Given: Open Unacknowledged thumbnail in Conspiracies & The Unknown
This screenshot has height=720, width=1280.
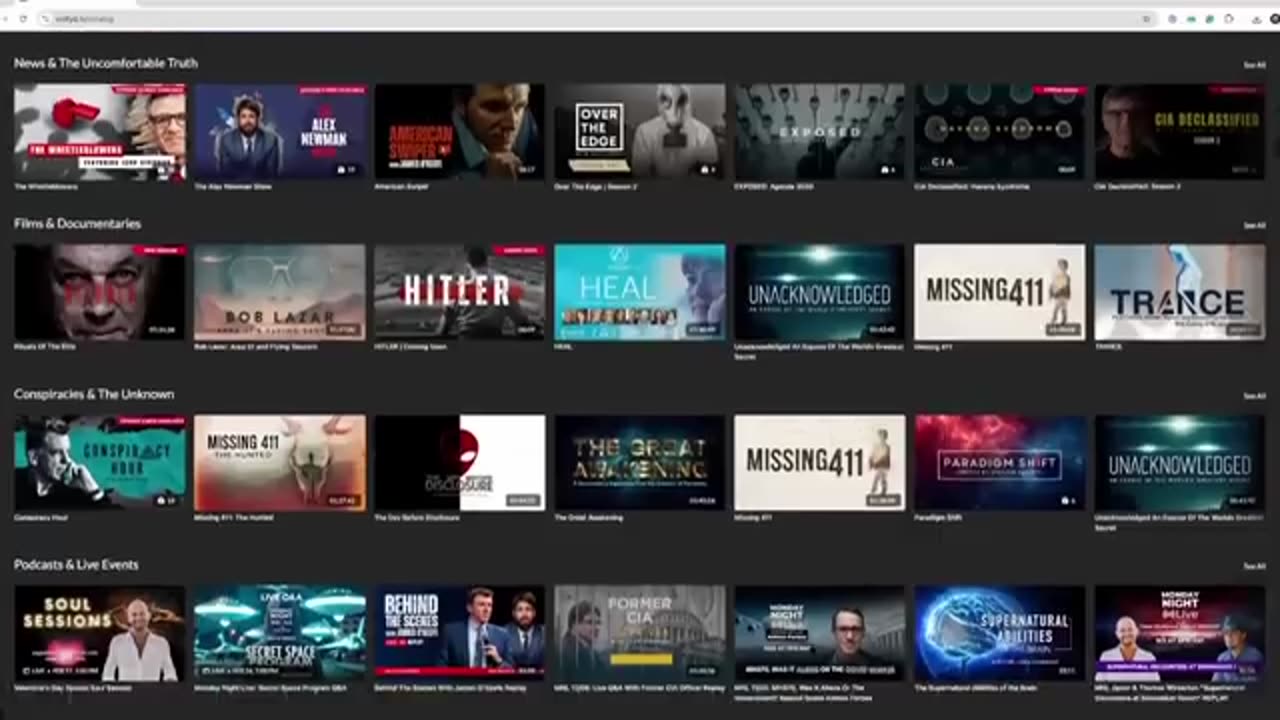Looking at the screenshot, I should pyautogui.click(x=1180, y=463).
